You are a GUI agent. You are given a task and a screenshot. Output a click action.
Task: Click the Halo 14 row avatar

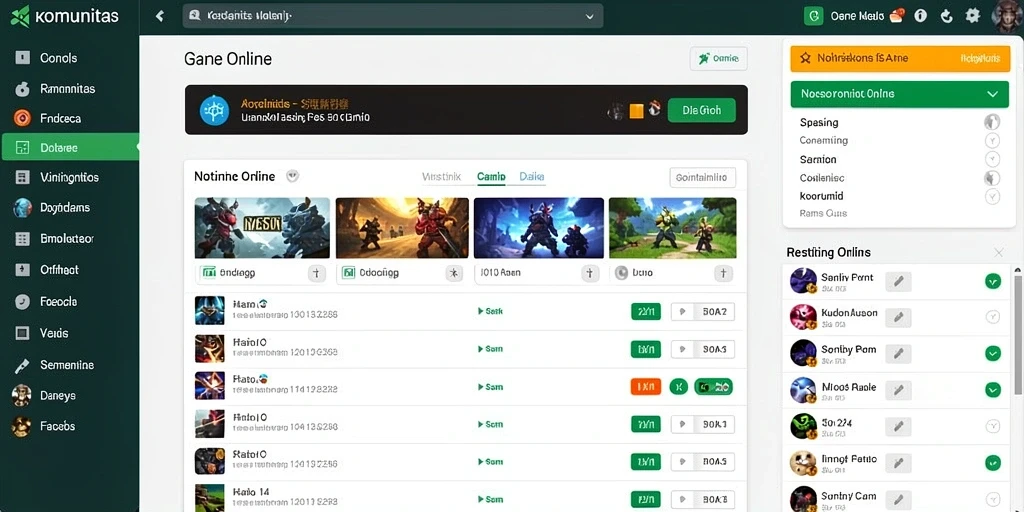(x=210, y=498)
